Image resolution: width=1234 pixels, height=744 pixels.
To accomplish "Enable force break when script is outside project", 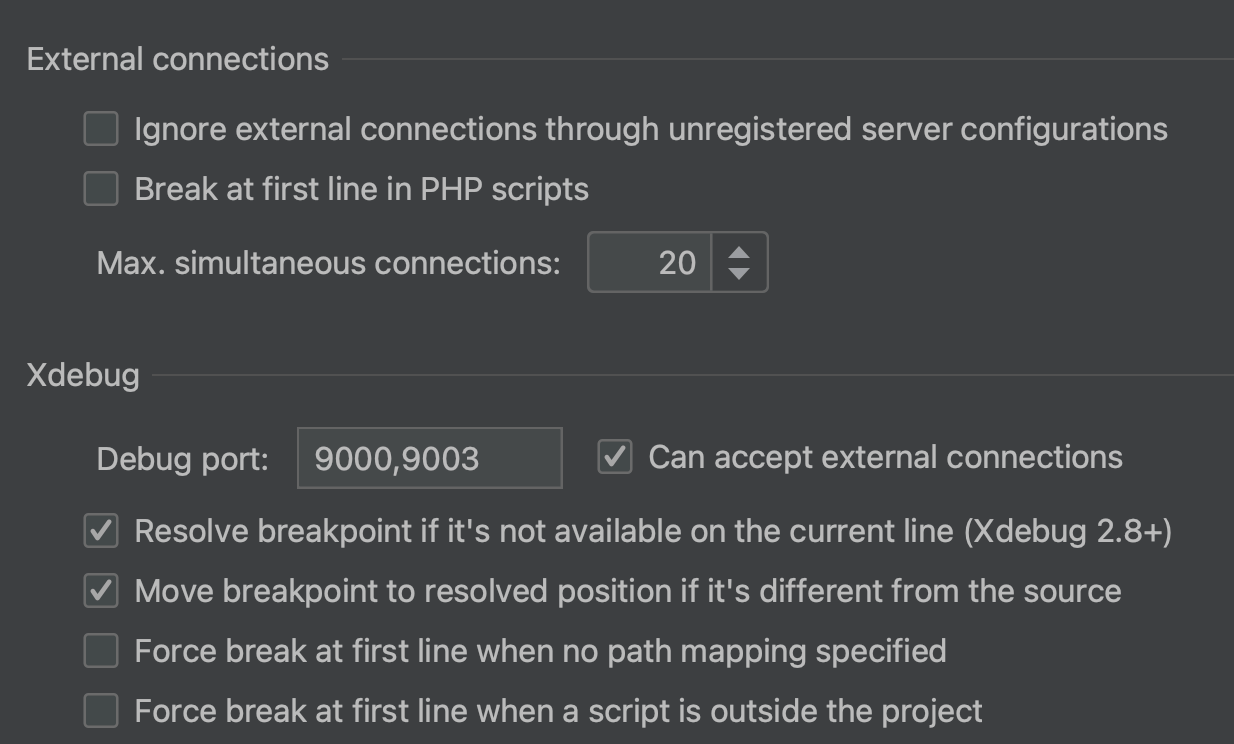I will (x=100, y=710).
